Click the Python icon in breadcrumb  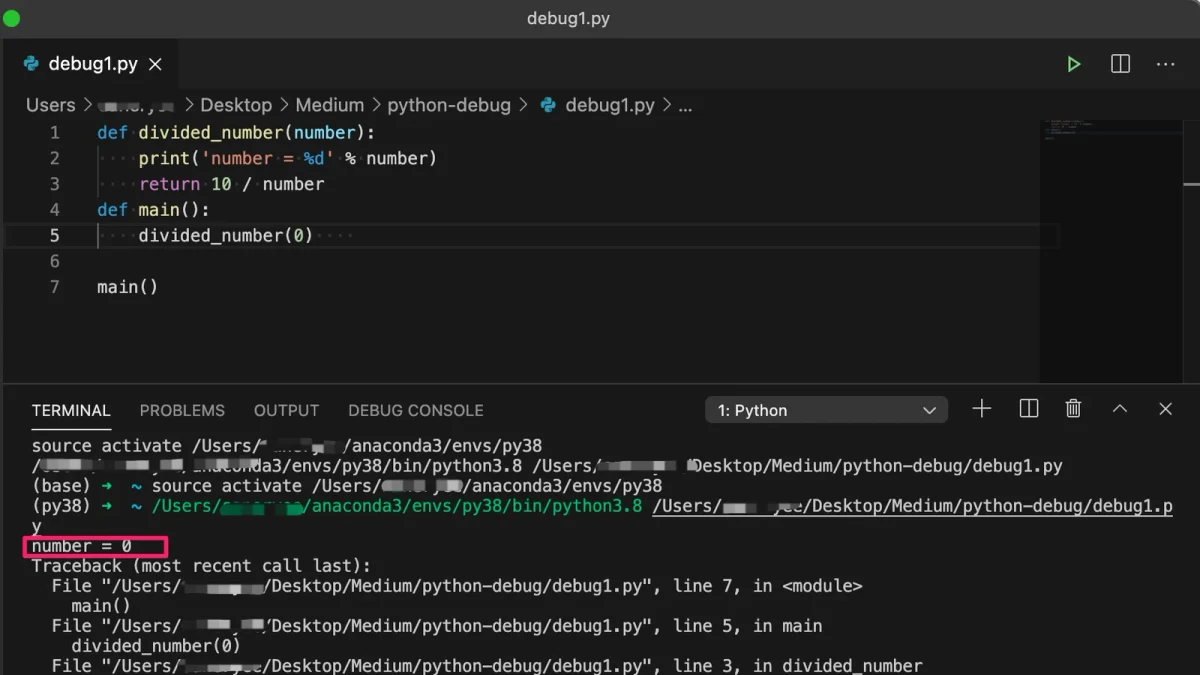point(548,105)
